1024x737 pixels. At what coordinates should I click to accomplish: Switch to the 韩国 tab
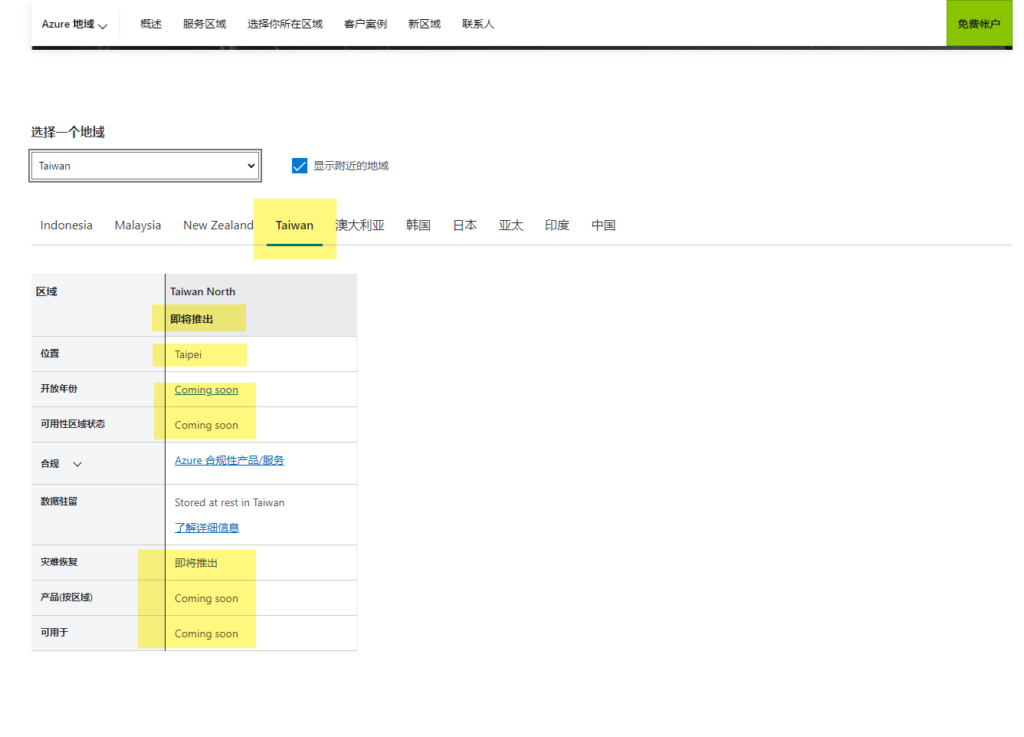418,225
